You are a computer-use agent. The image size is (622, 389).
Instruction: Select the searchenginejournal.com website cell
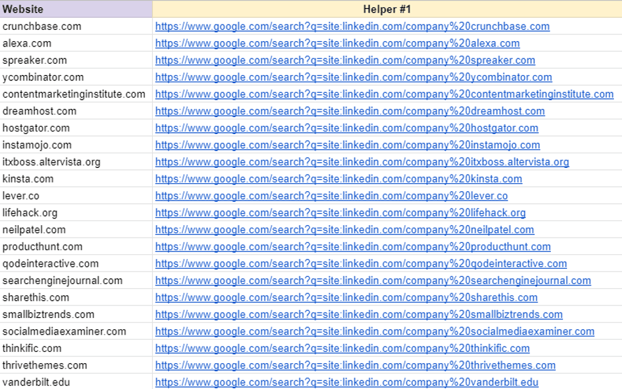coord(76,281)
